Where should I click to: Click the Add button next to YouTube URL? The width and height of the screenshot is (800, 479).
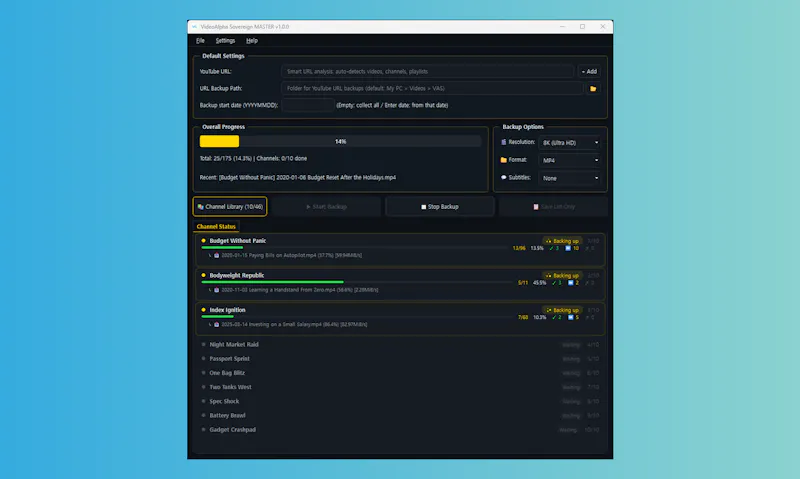tap(589, 71)
